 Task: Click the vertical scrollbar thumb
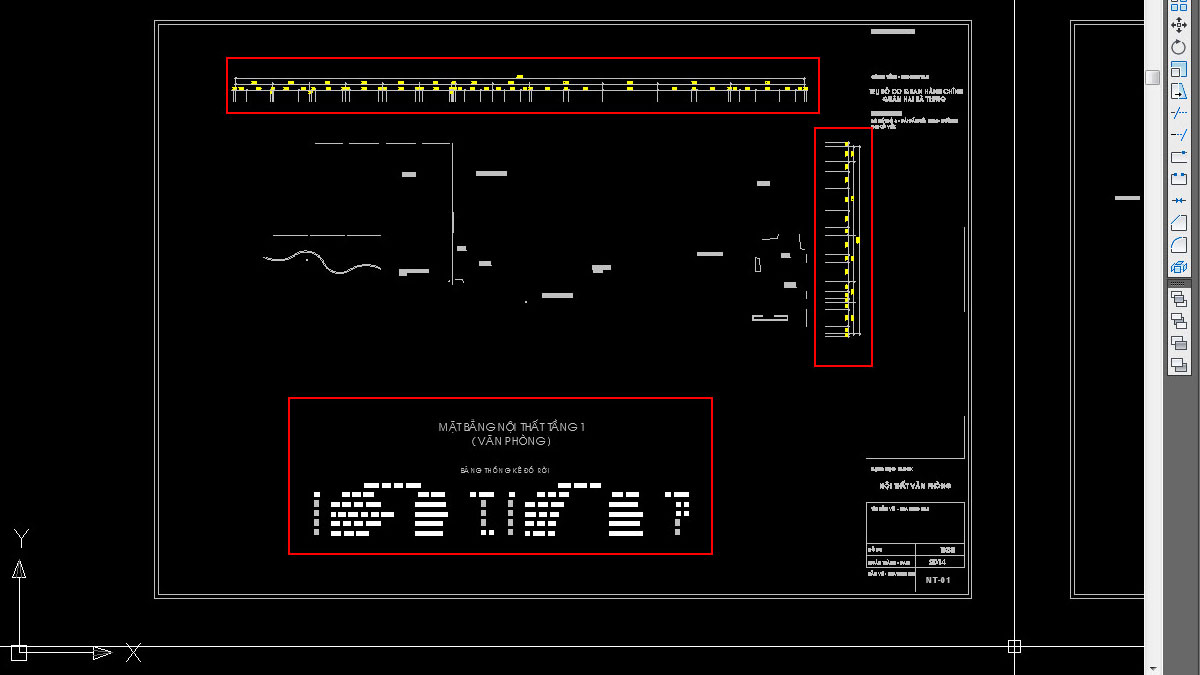point(1152,77)
